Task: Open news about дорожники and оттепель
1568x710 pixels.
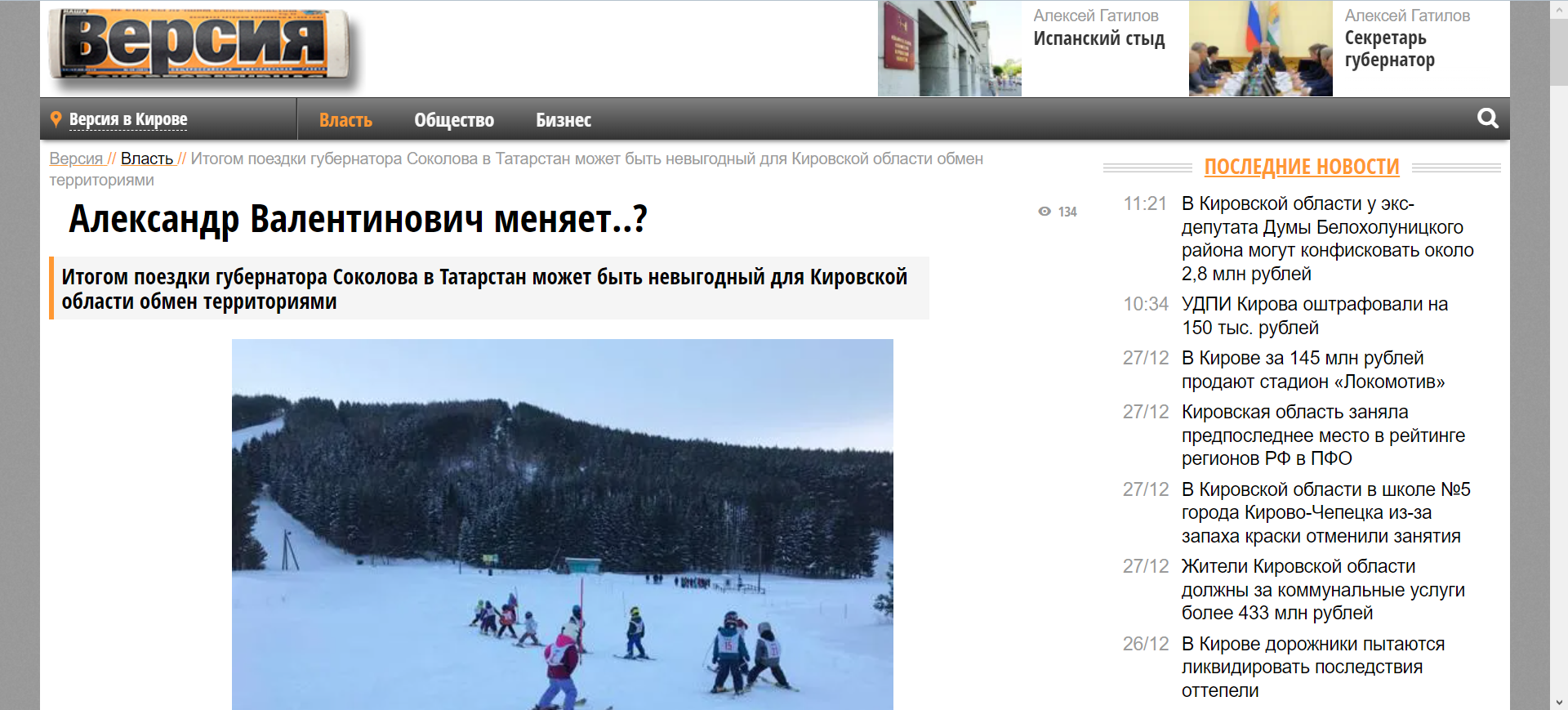Action: click(x=1313, y=667)
